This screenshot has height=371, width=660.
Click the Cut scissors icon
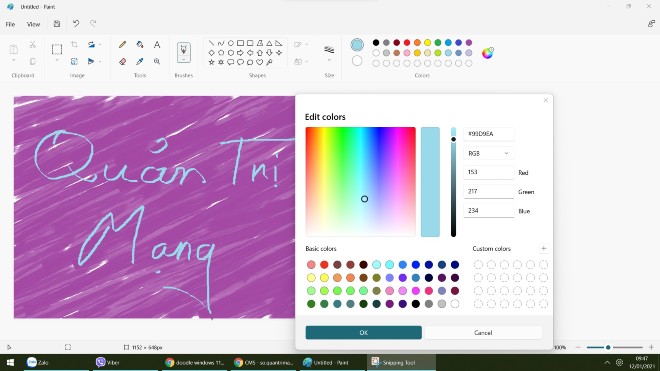(x=32, y=45)
